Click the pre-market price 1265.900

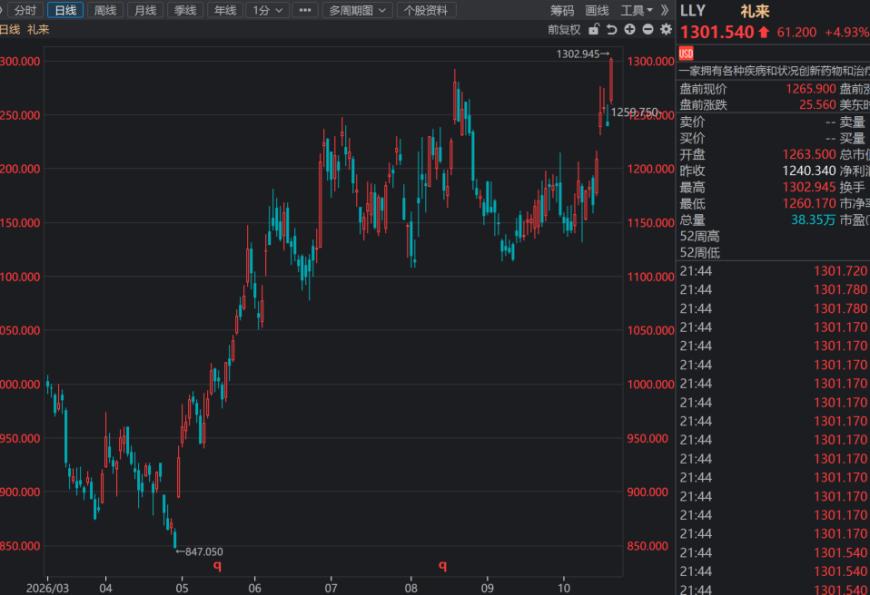coord(810,89)
